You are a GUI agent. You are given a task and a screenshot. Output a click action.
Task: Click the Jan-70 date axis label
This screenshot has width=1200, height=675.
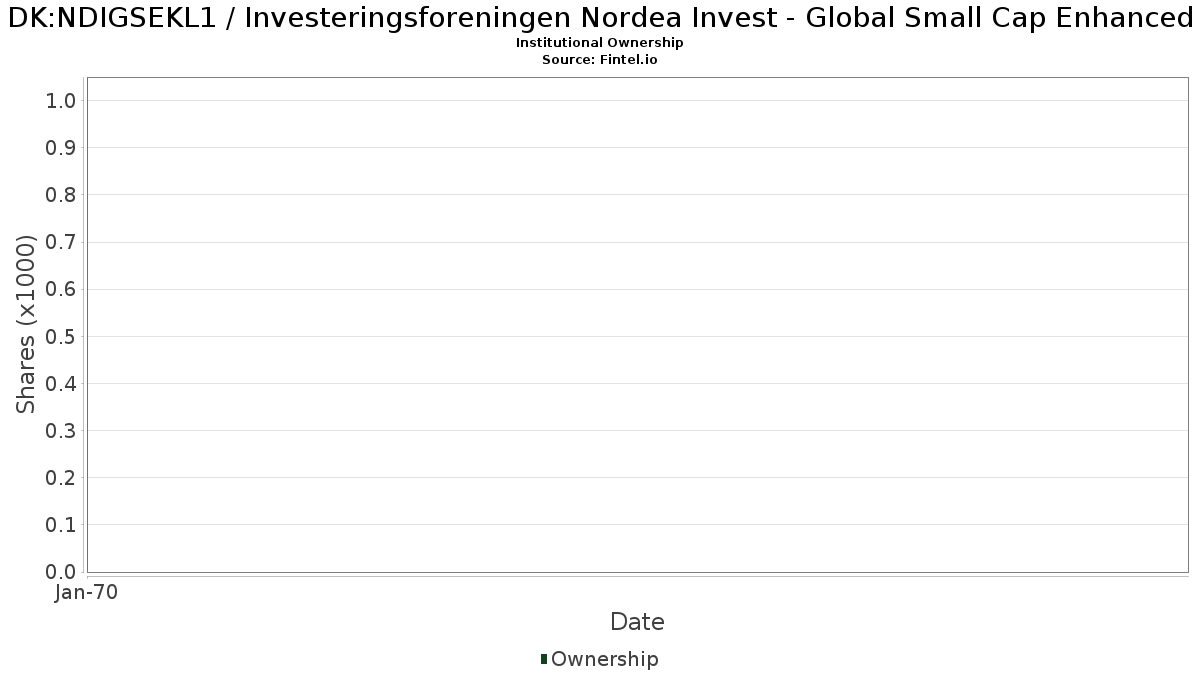(x=87, y=593)
